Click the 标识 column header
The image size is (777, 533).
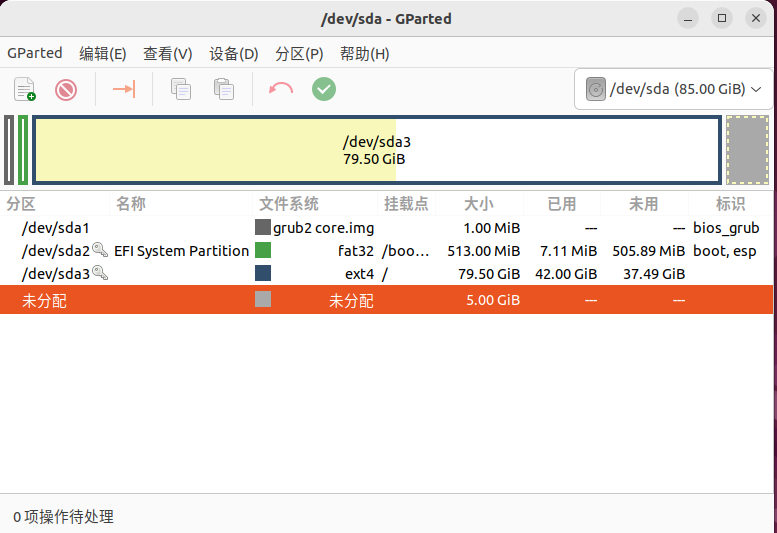pos(730,204)
